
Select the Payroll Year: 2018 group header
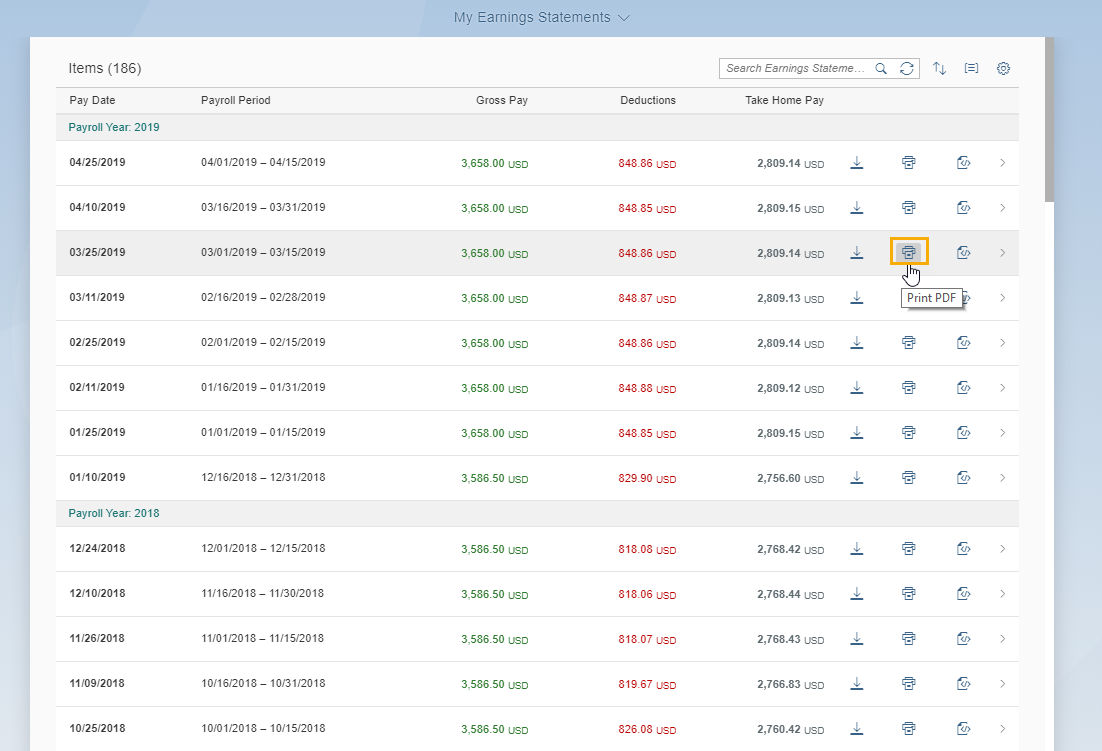(x=114, y=513)
